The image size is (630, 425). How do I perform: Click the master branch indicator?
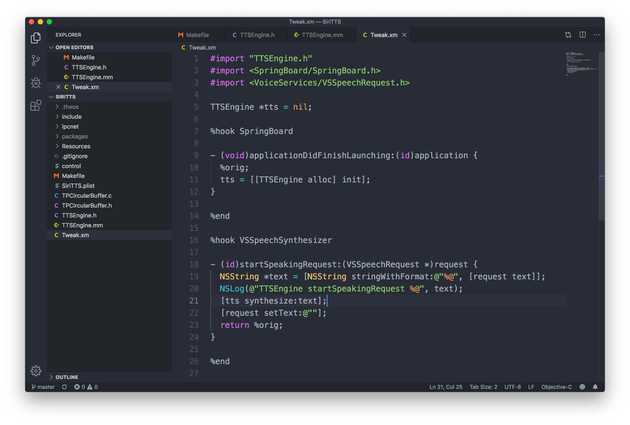click(x=43, y=387)
